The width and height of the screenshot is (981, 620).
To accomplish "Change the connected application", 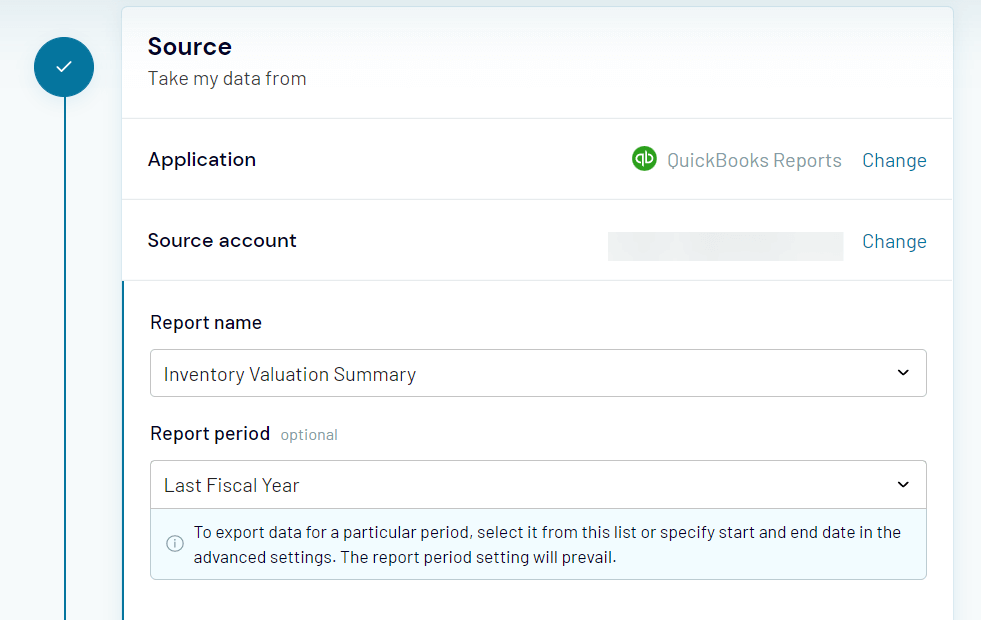I will point(893,160).
